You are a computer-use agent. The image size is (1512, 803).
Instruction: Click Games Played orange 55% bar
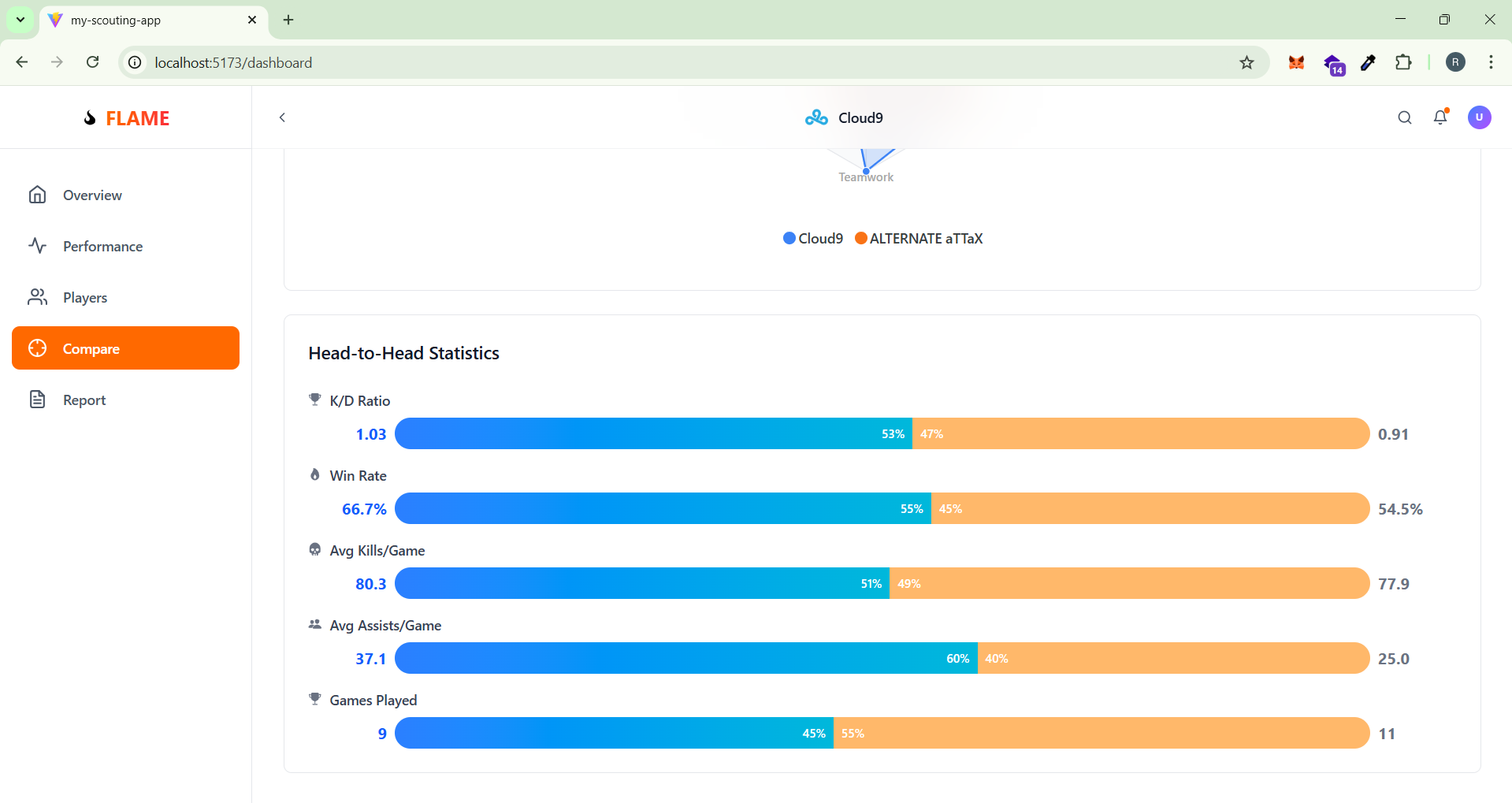coord(1101,733)
